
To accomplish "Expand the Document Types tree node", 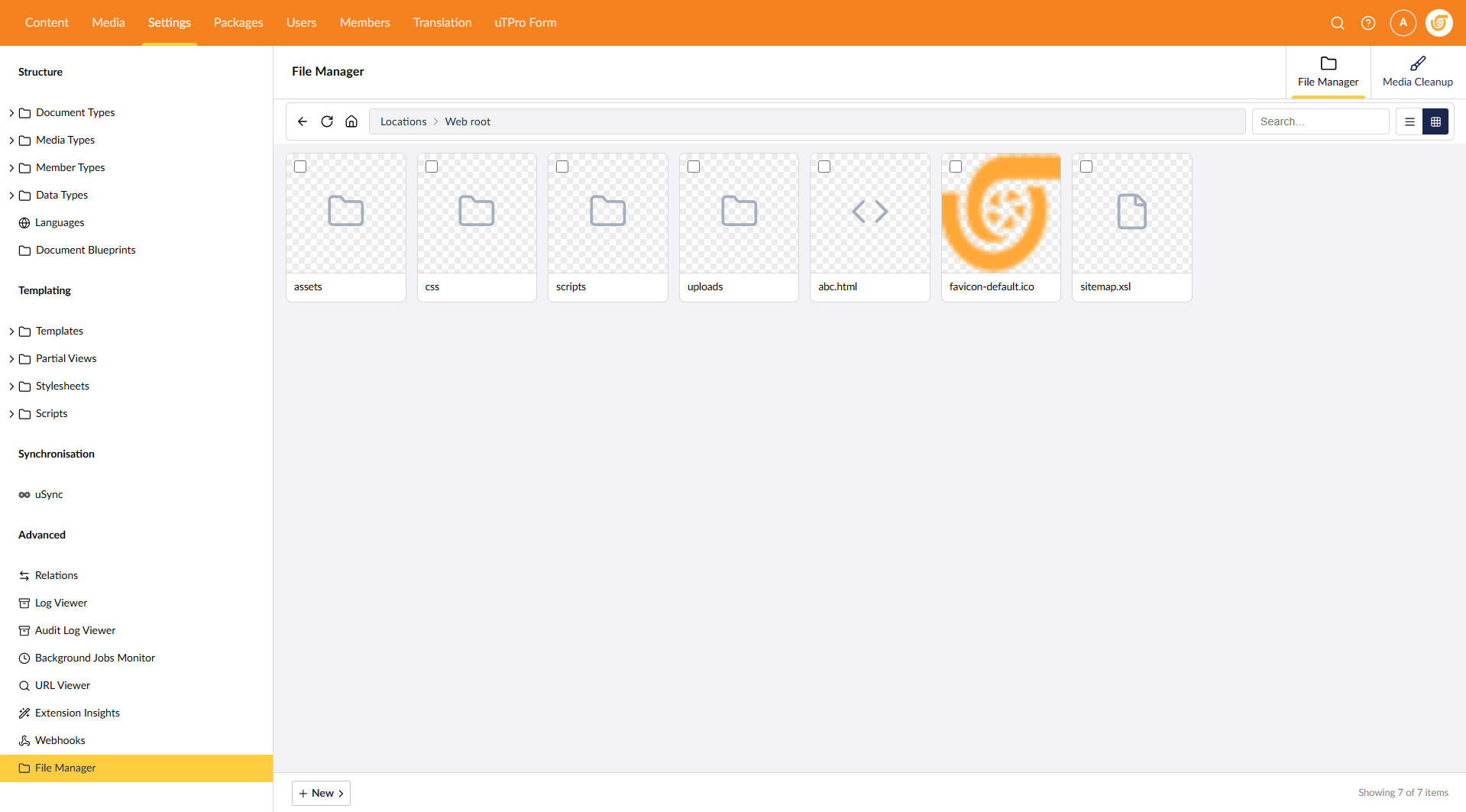I will pos(11,113).
